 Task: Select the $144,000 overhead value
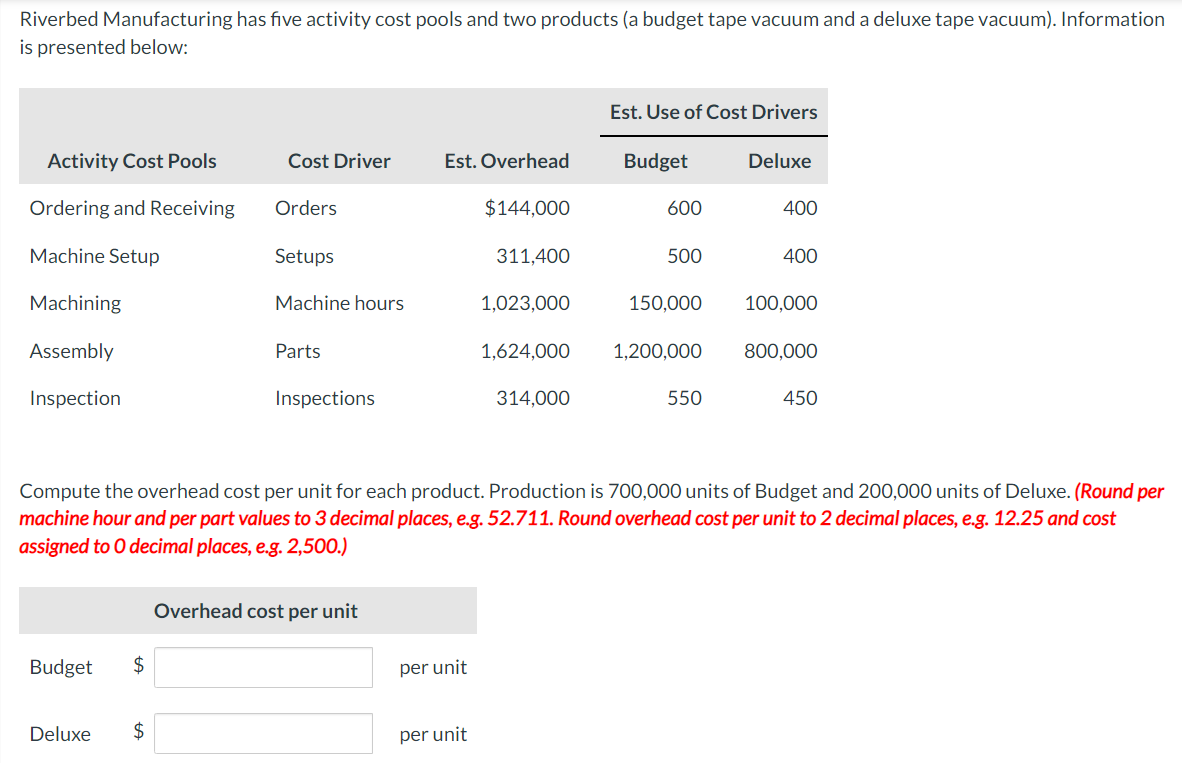533,208
